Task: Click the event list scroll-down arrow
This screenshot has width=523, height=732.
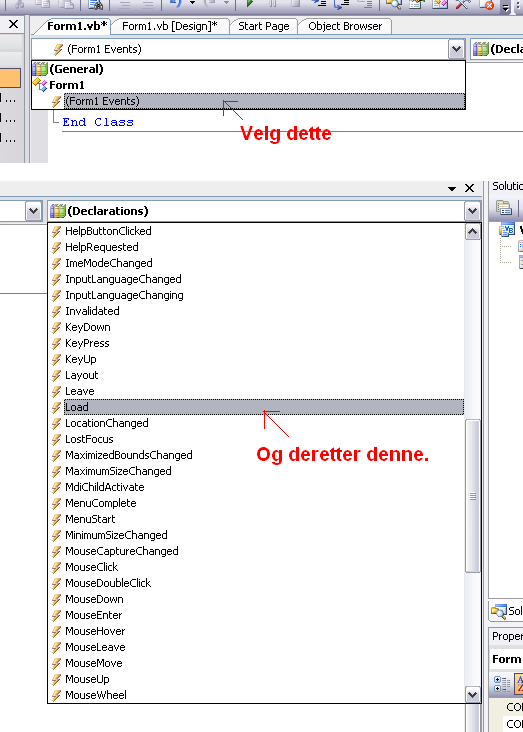Action: [473, 695]
